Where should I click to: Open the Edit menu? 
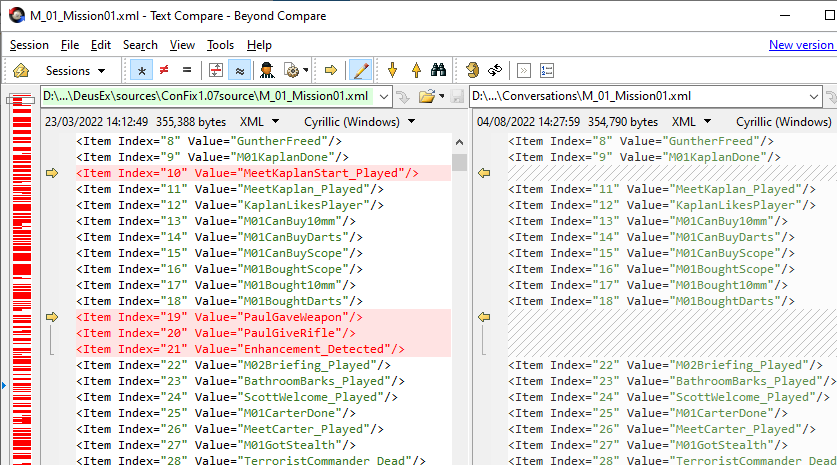[x=101, y=45]
